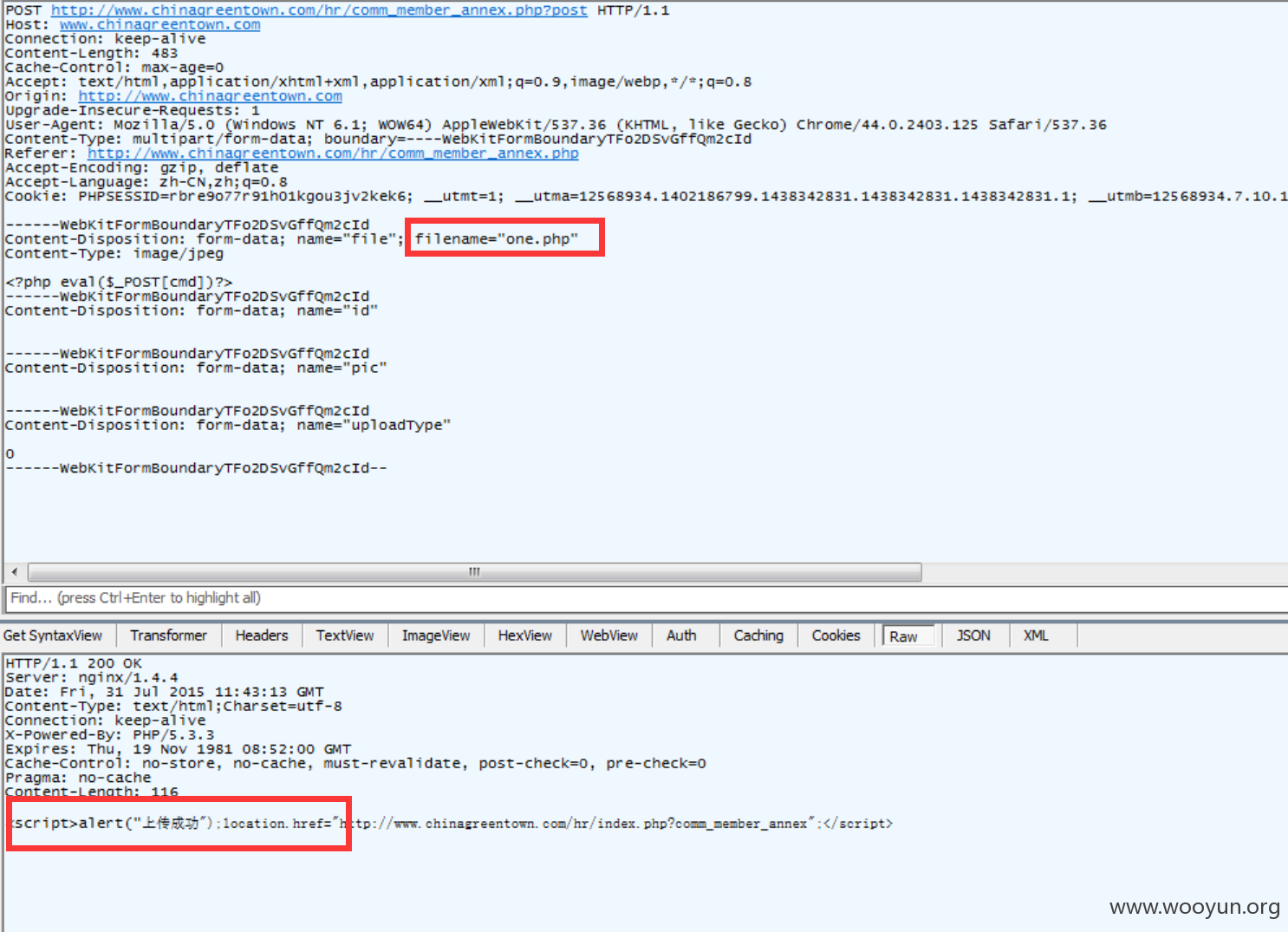Click the scroll-left arrow of request pane

coord(14,572)
